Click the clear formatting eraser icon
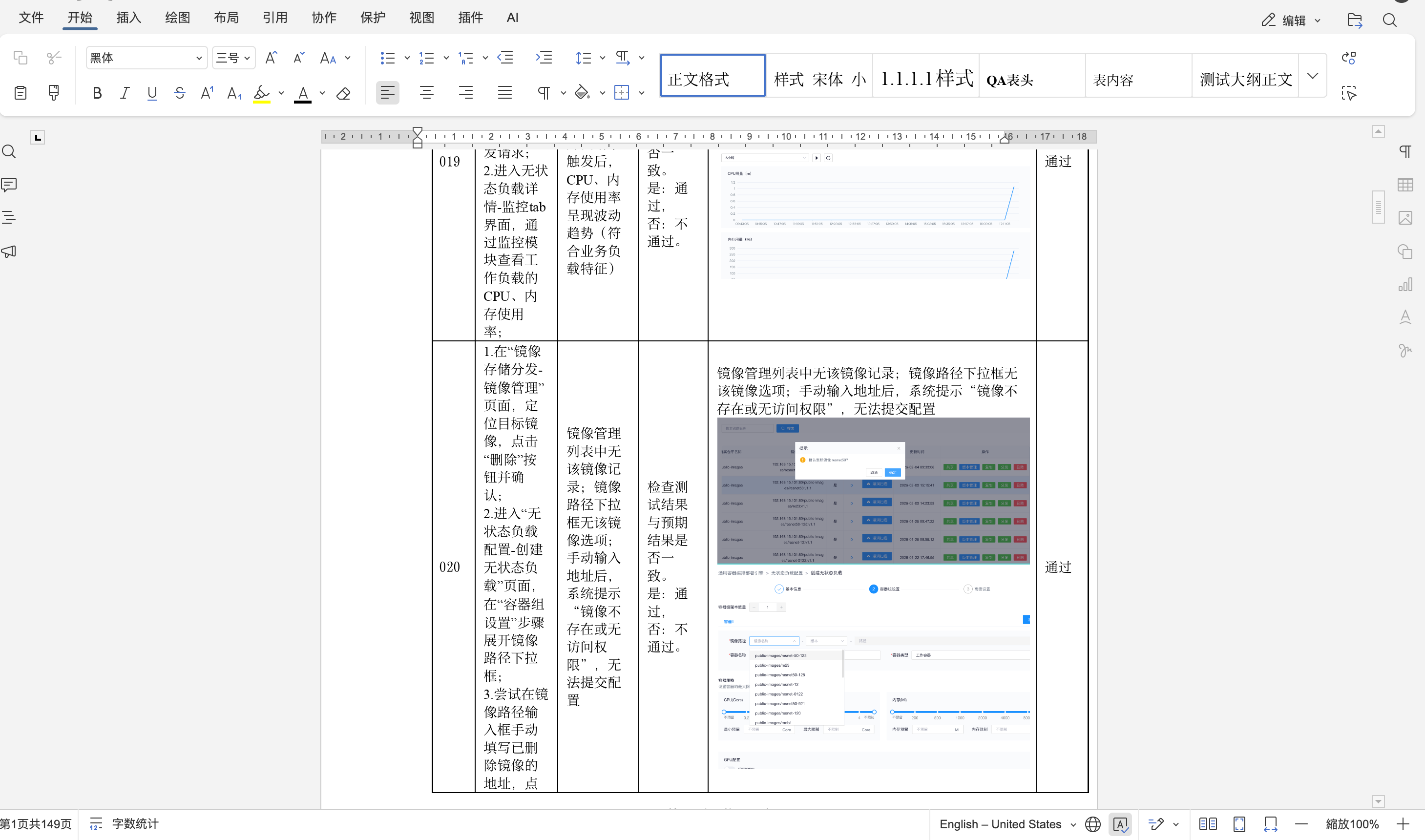 (343, 93)
